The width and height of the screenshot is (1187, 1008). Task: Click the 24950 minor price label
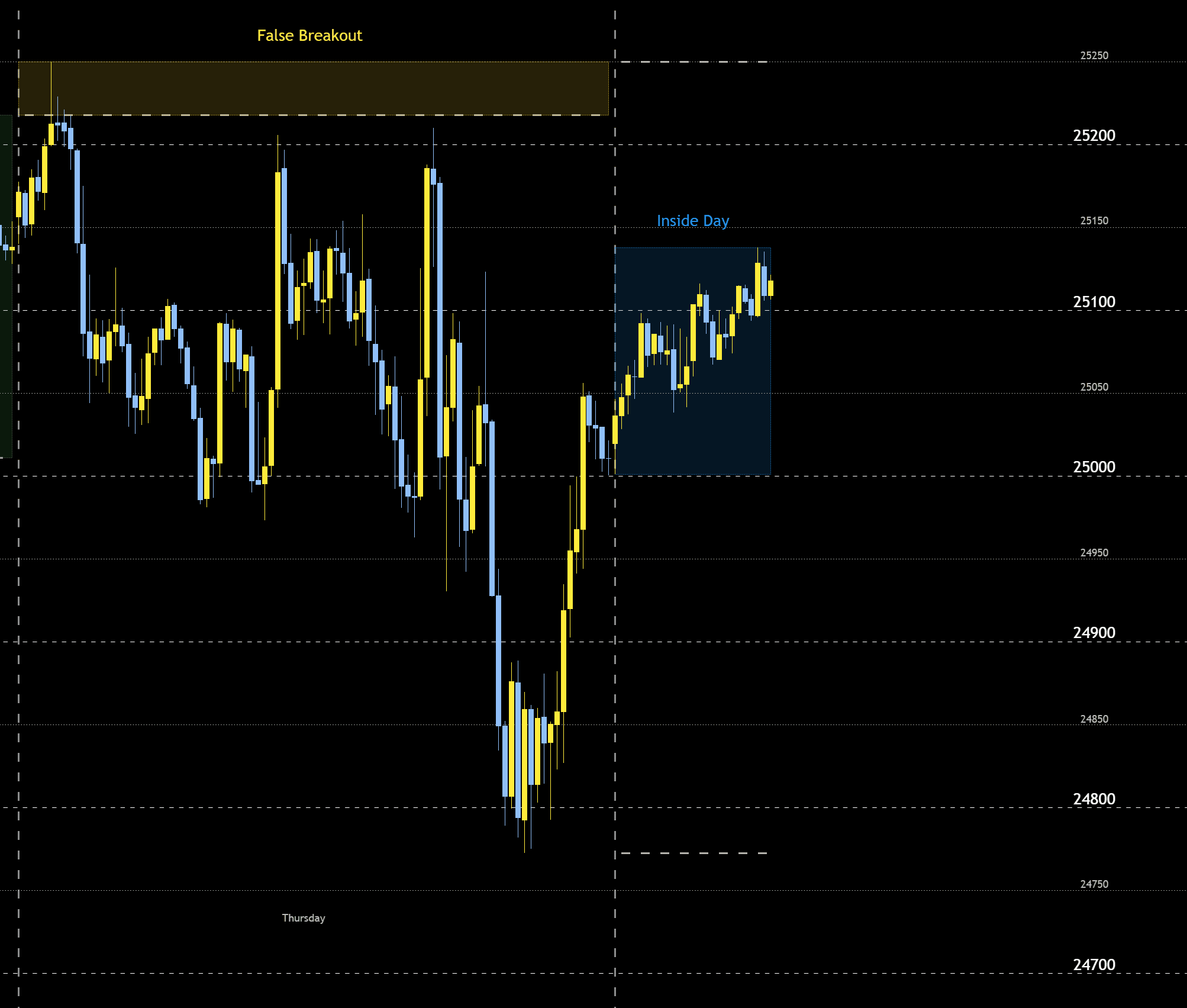(1094, 553)
